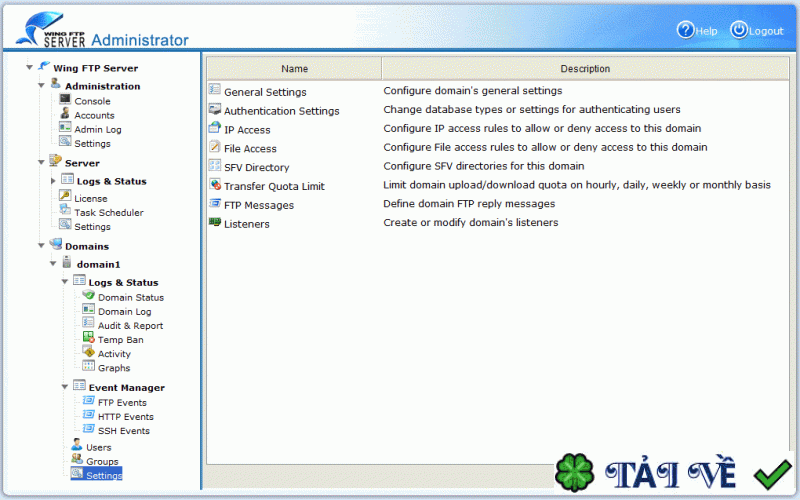Log out using the Logout button

(x=756, y=30)
